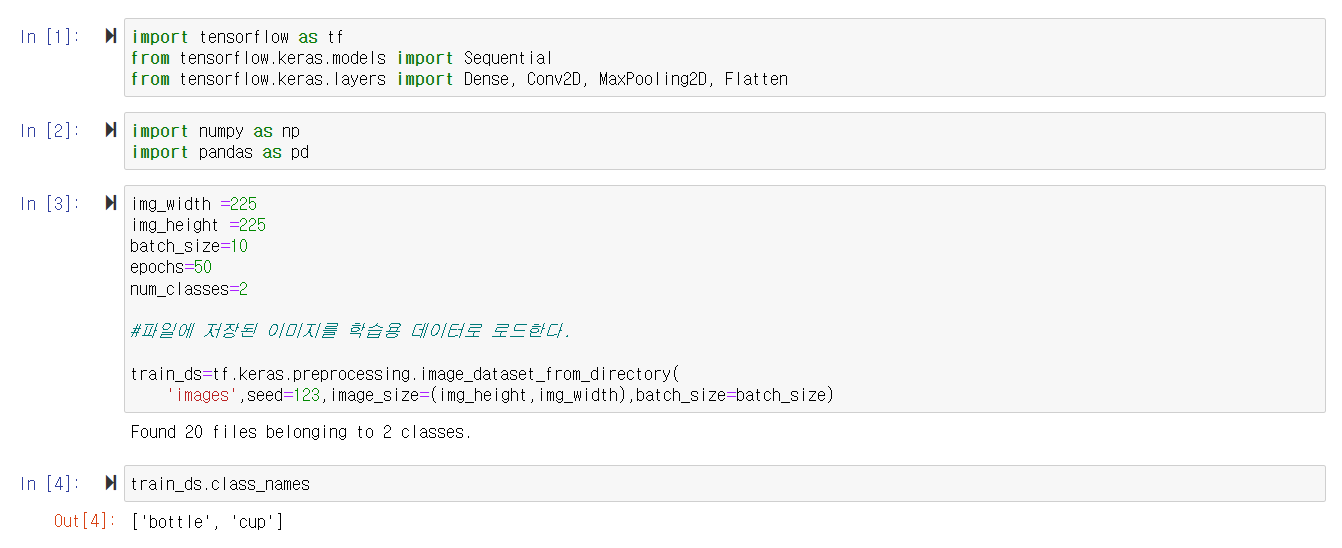1342x548 pixels.
Task: Place cursor in 'import tensorflow as tf' line
Action: tap(237, 37)
